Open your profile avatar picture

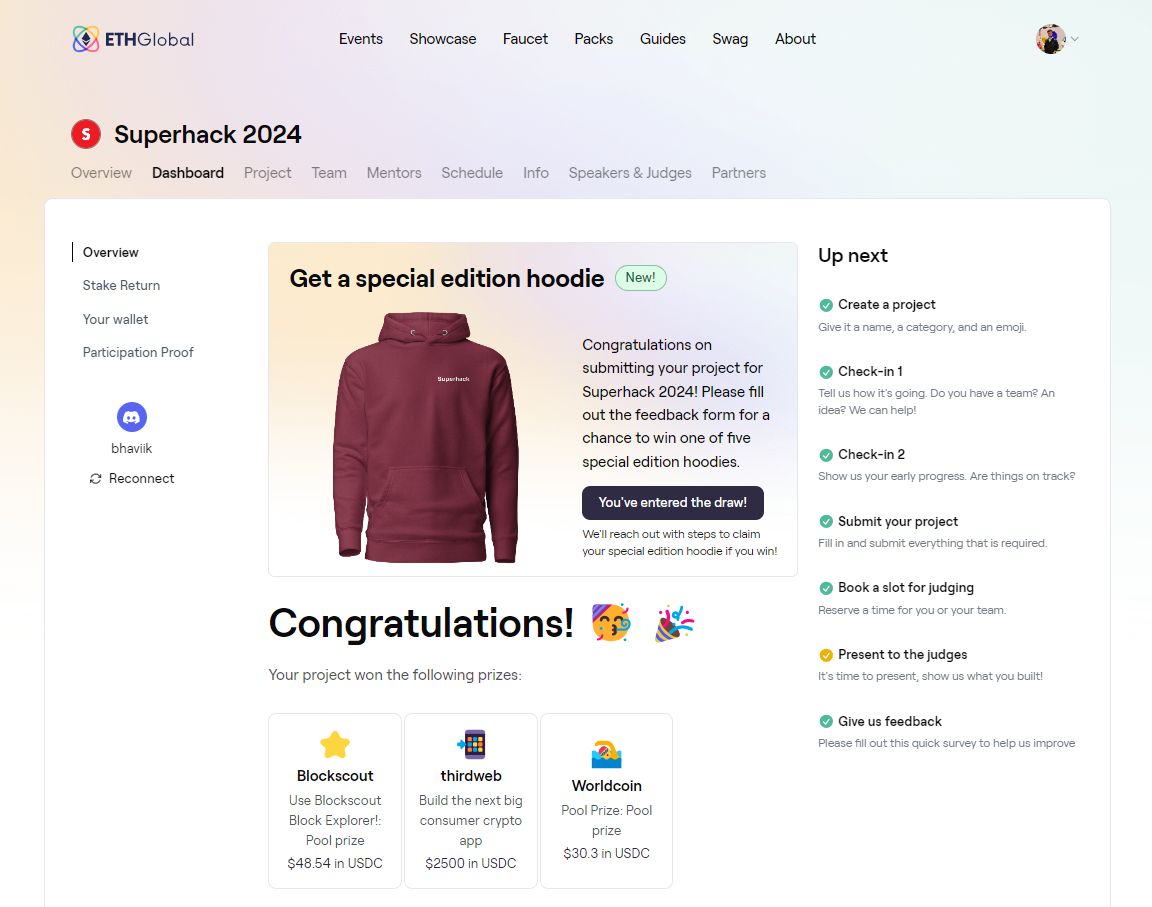pos(1048,38)
